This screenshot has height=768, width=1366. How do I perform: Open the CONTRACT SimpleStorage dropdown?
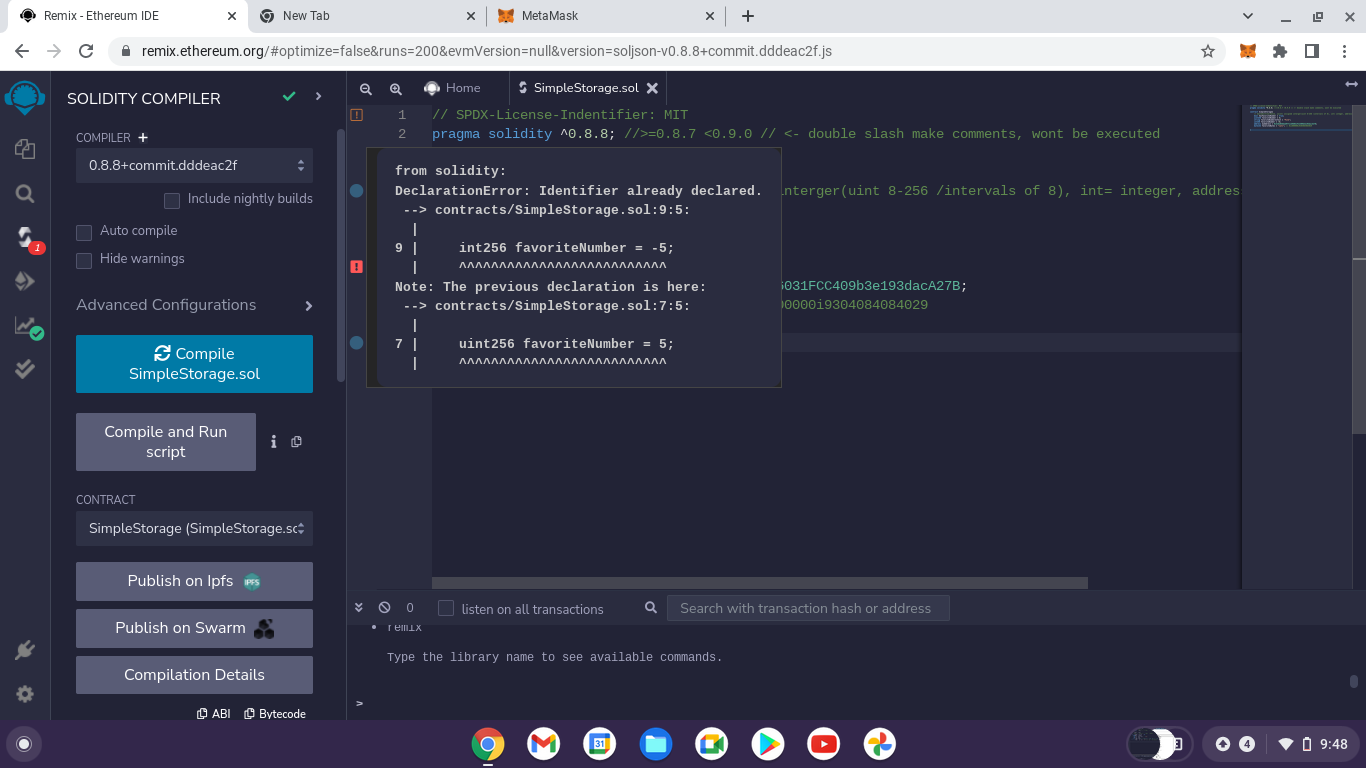pos(194,528)
